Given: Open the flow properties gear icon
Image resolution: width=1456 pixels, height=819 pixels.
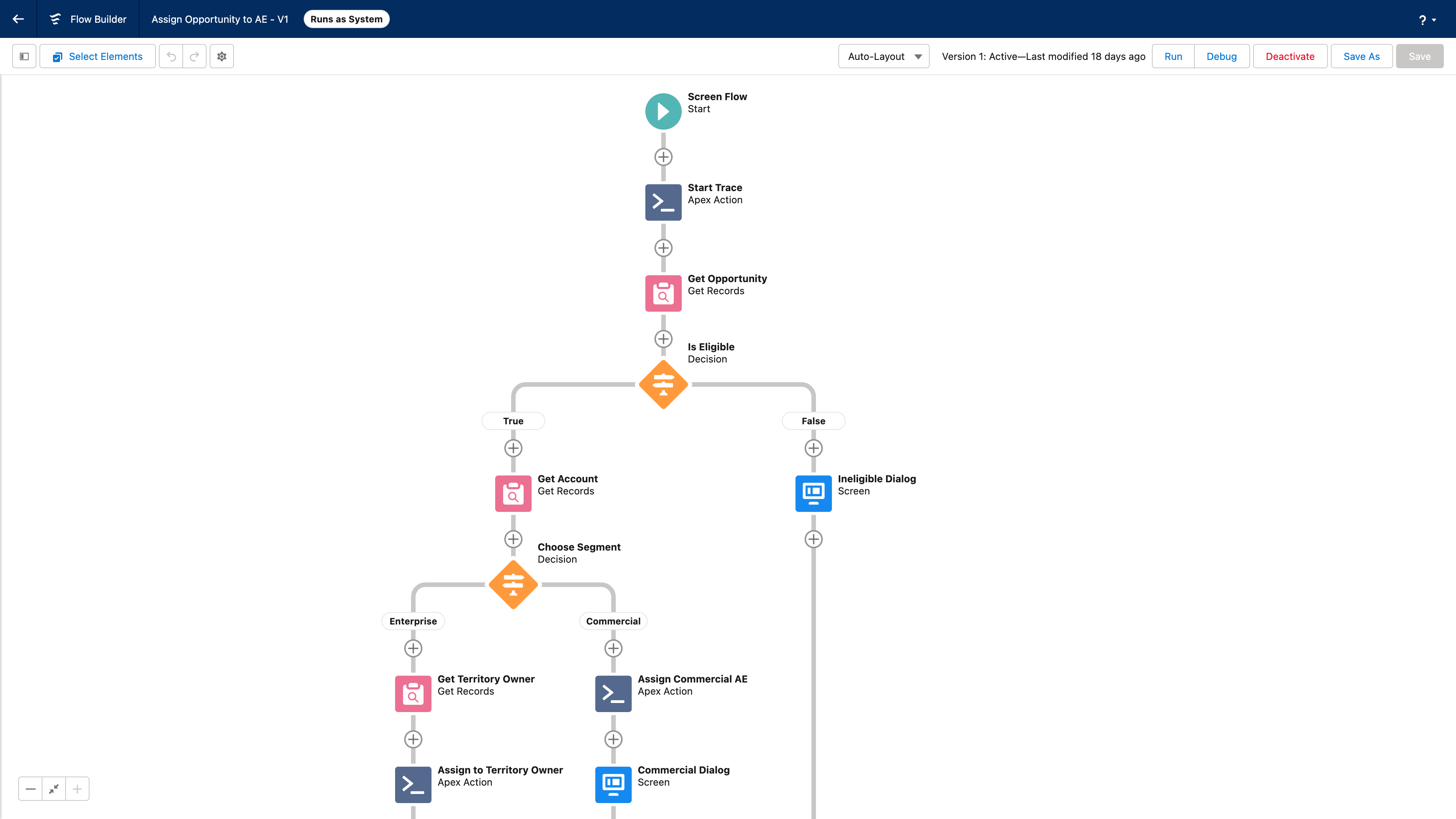Looking at the screenshot, I should (221, 56).
